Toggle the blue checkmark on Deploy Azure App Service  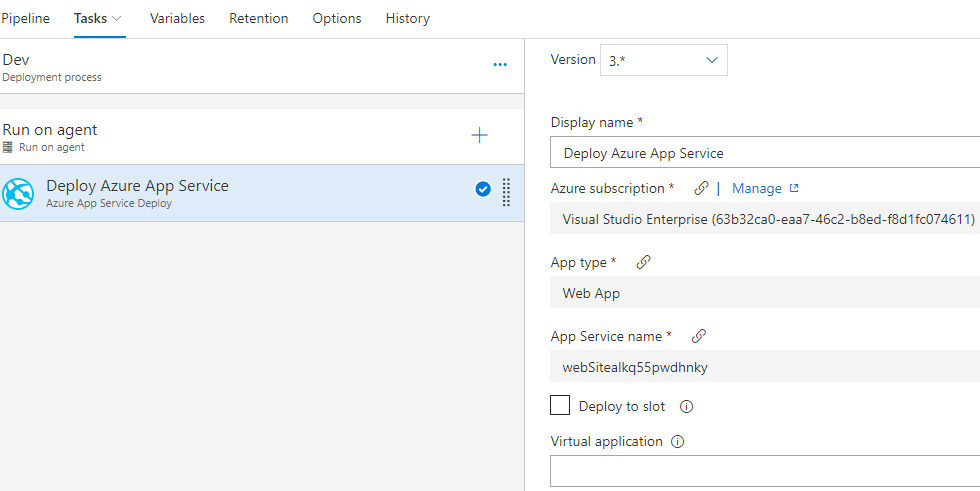[483, 189]
